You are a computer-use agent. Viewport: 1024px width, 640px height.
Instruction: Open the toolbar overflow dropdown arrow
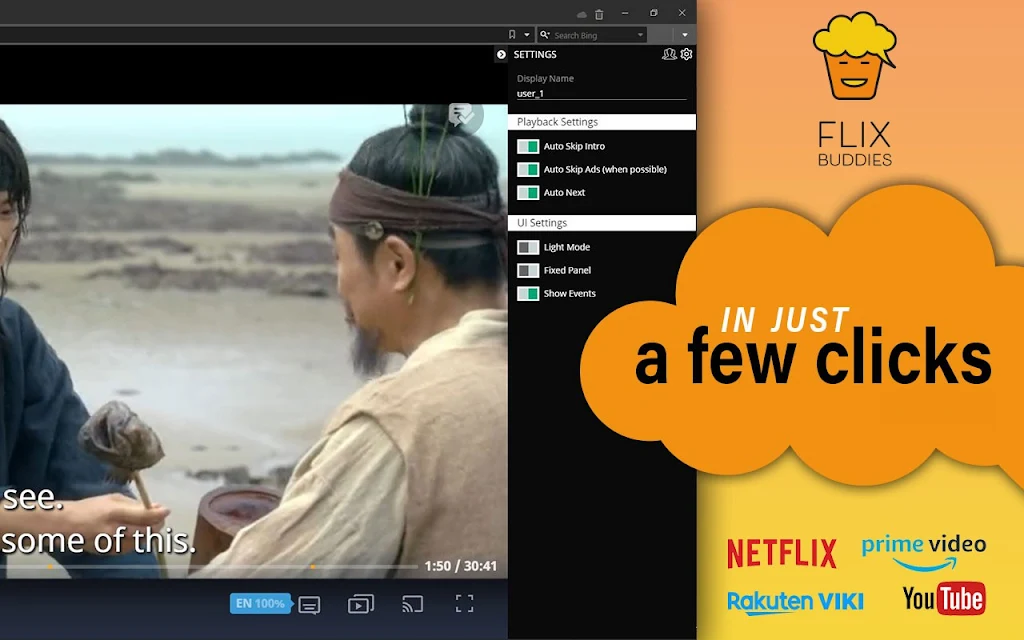[x=684, y=35]
